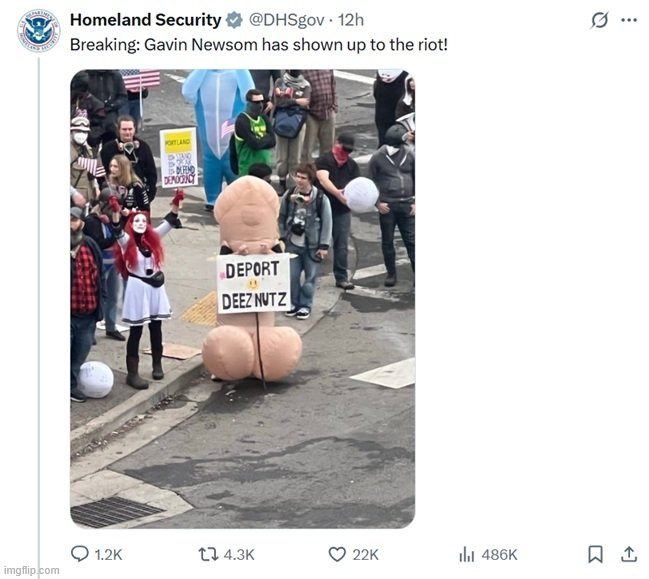This screenshot has height=579, width=649.
Task: Click the 4.3K reposts count
Action: (x=239, y=555)
